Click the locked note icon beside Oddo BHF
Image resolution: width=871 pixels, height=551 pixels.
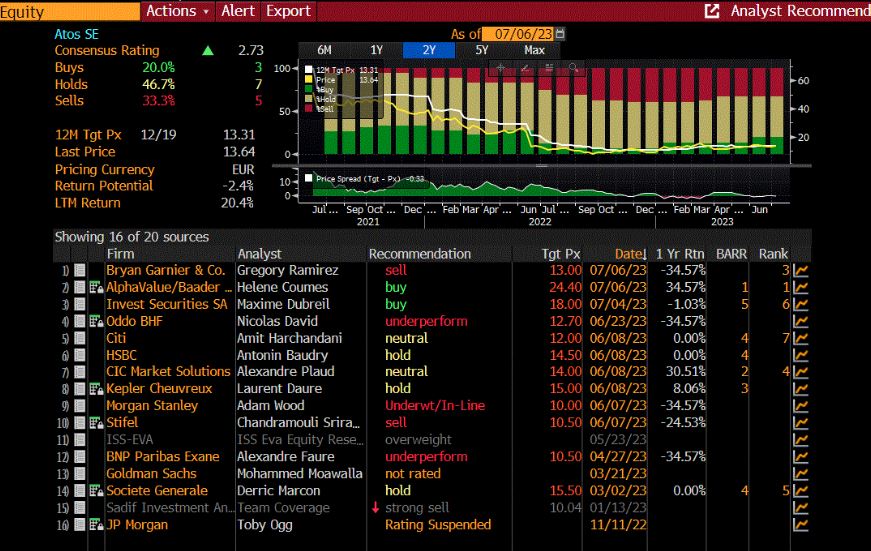(x=96, y=322)
